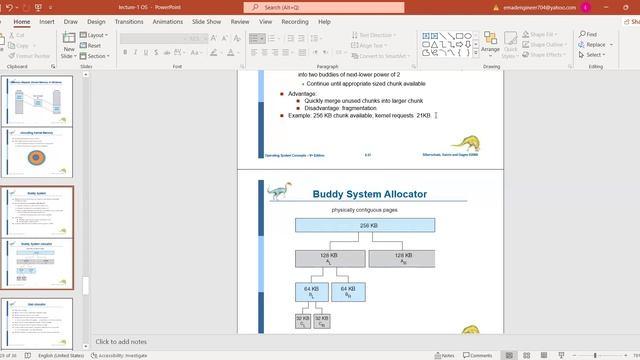Open the Slide Show tab
This screenshot has width=640, height=360.
pos(206,22)
